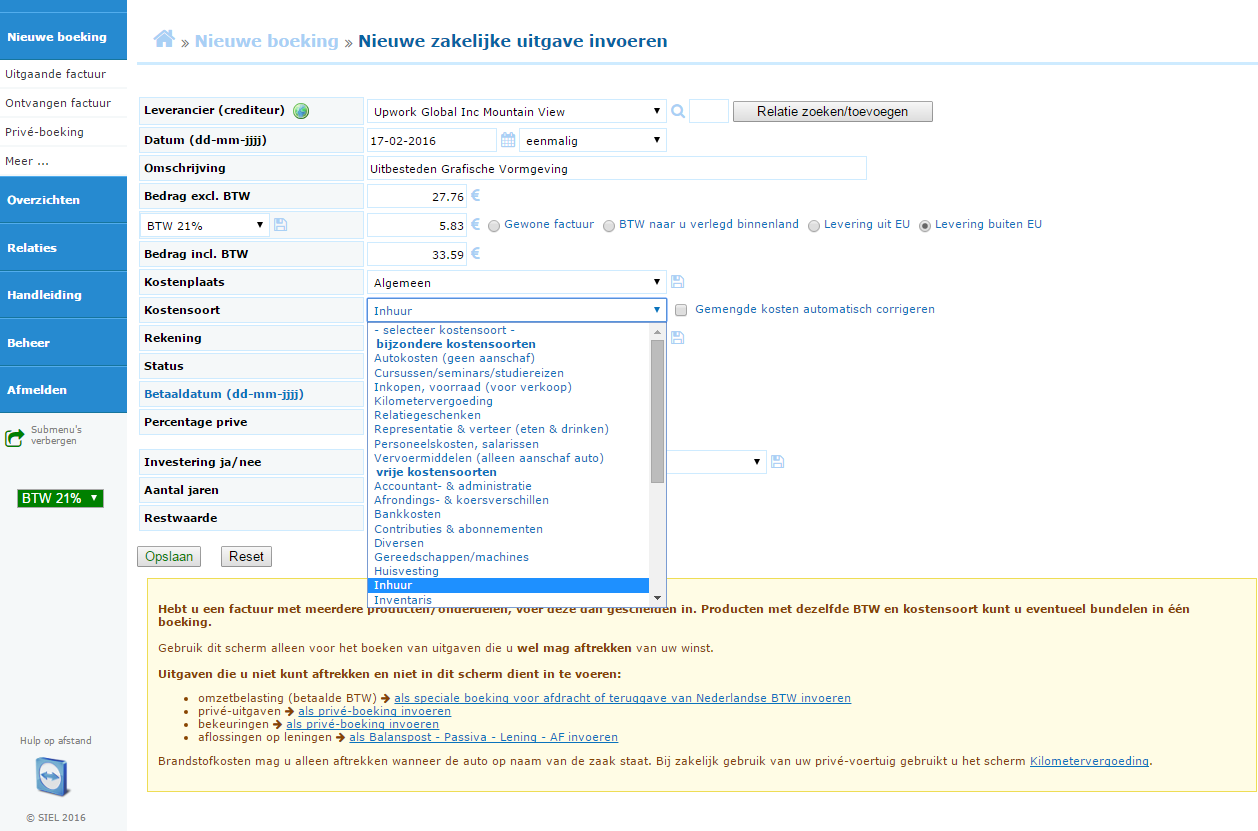
Task: Click the Omschrijving text field
Action: click(x=616, y=168)
